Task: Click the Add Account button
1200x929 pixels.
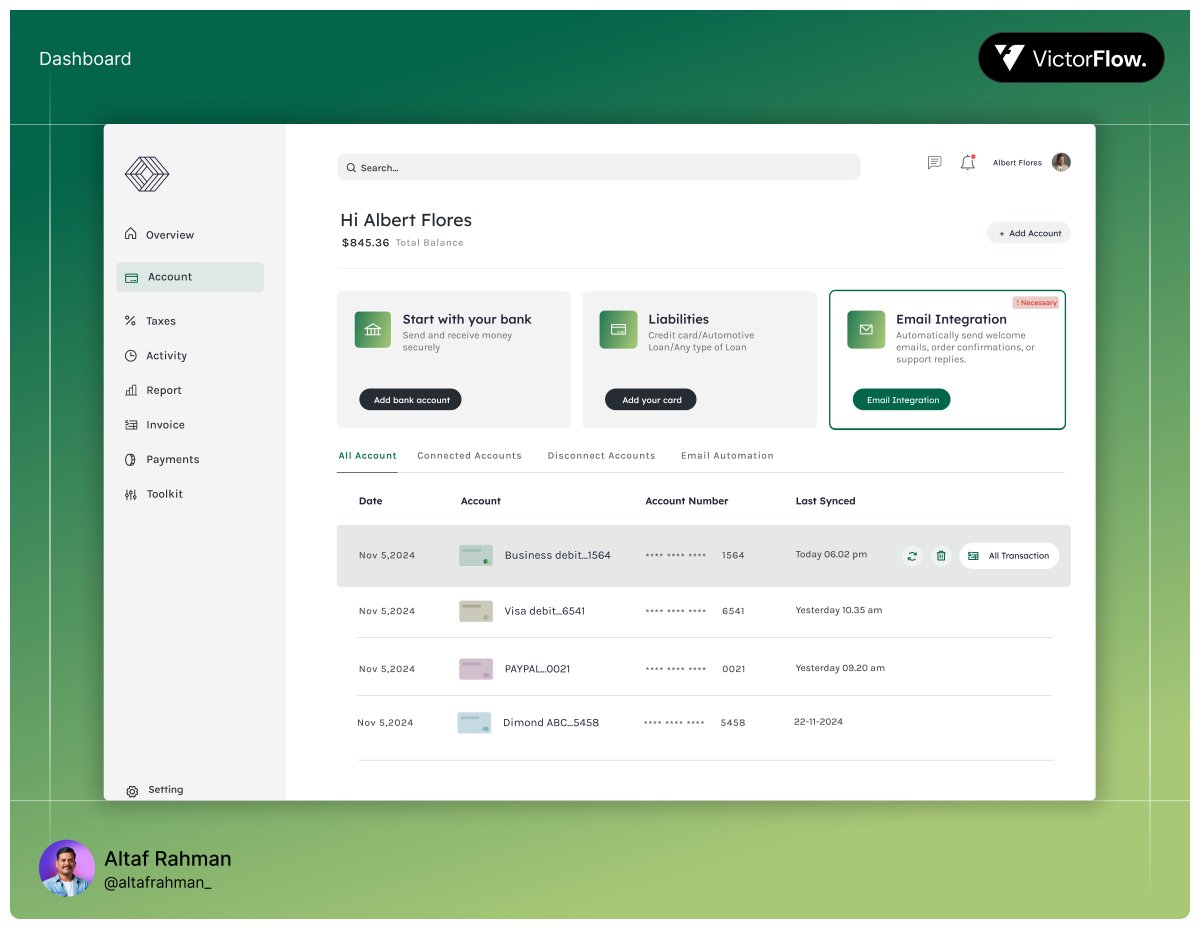Action: tap(1029, 233)
